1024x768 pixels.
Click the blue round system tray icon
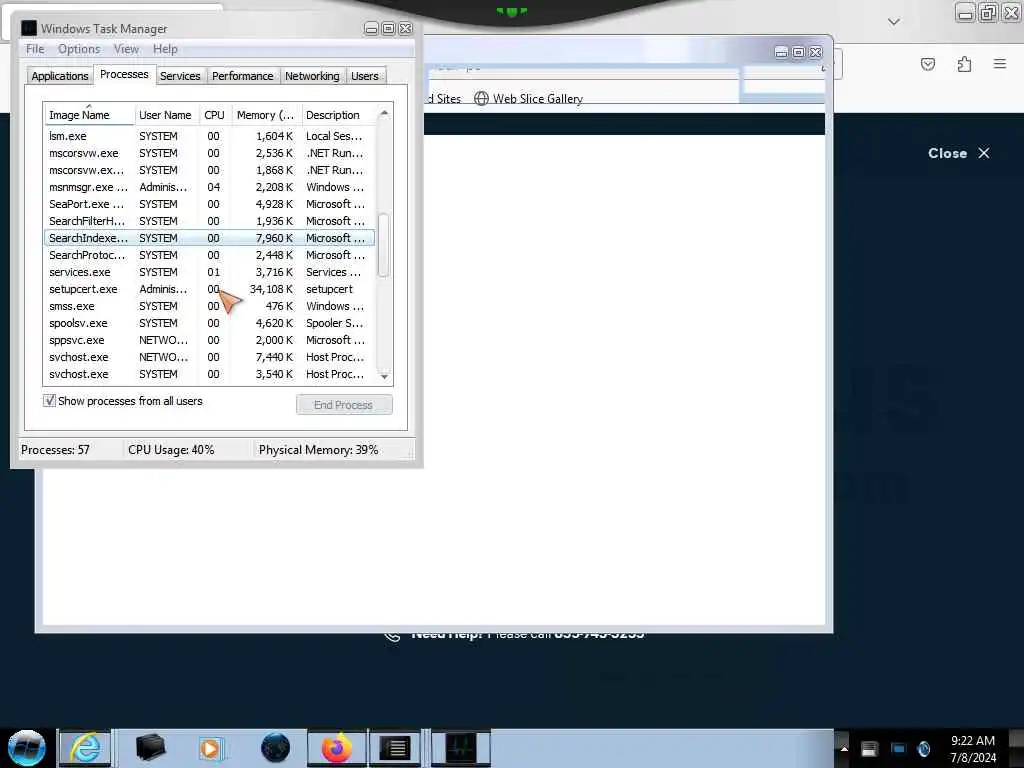tap(923, 749)
